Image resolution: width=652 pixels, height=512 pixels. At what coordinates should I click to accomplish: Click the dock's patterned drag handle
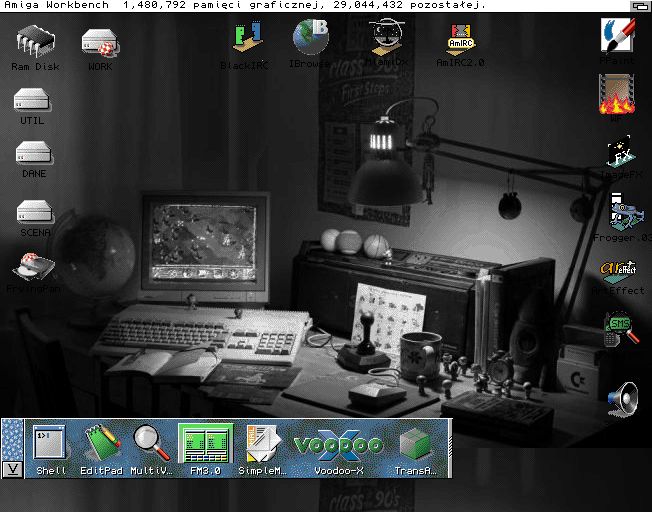[x=12, y=440]
